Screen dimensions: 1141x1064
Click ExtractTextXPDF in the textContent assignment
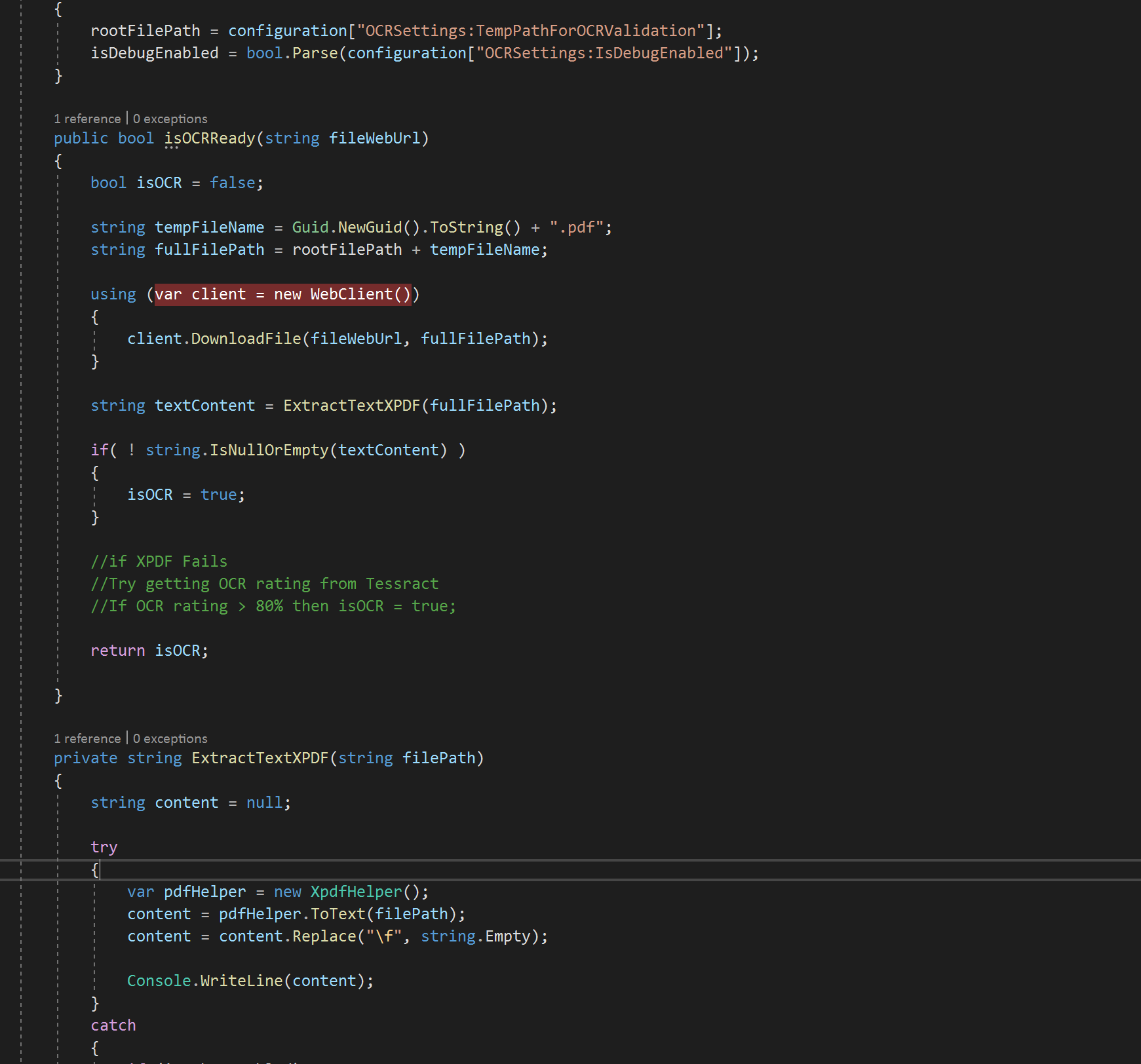click(351, 406)
